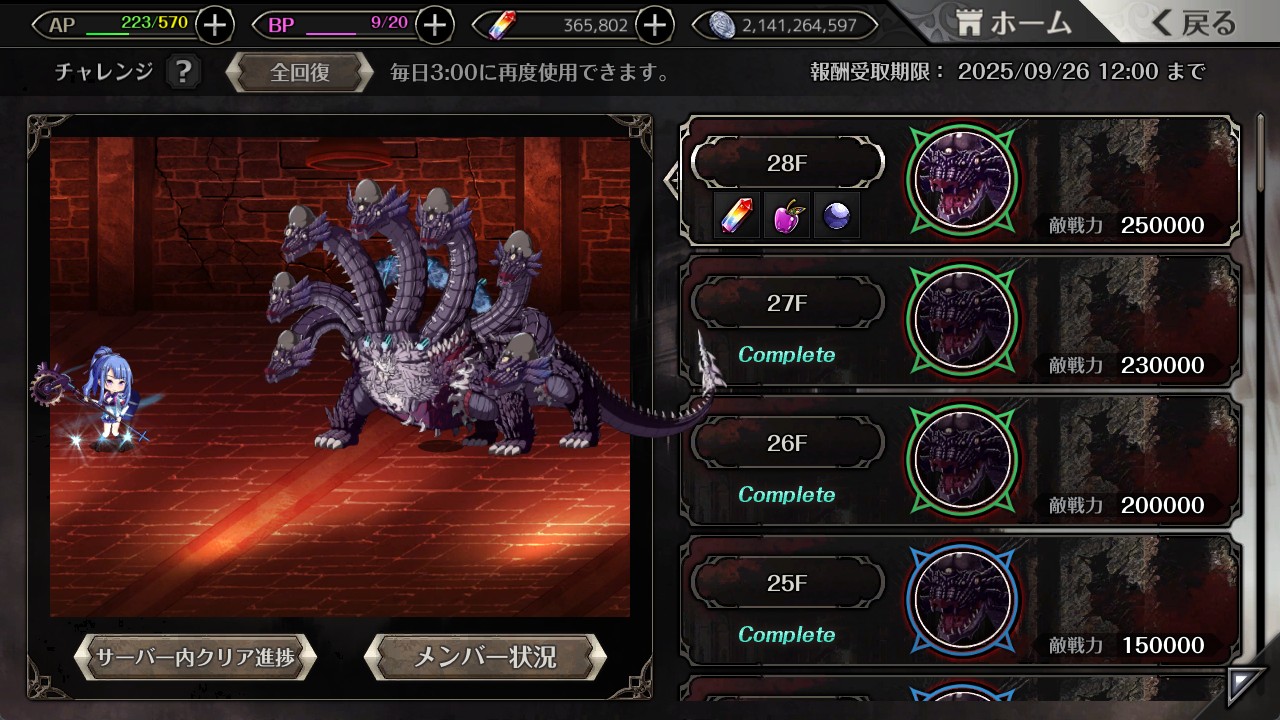Tap the plus icon beside AP gauge

tap(215, 25)
